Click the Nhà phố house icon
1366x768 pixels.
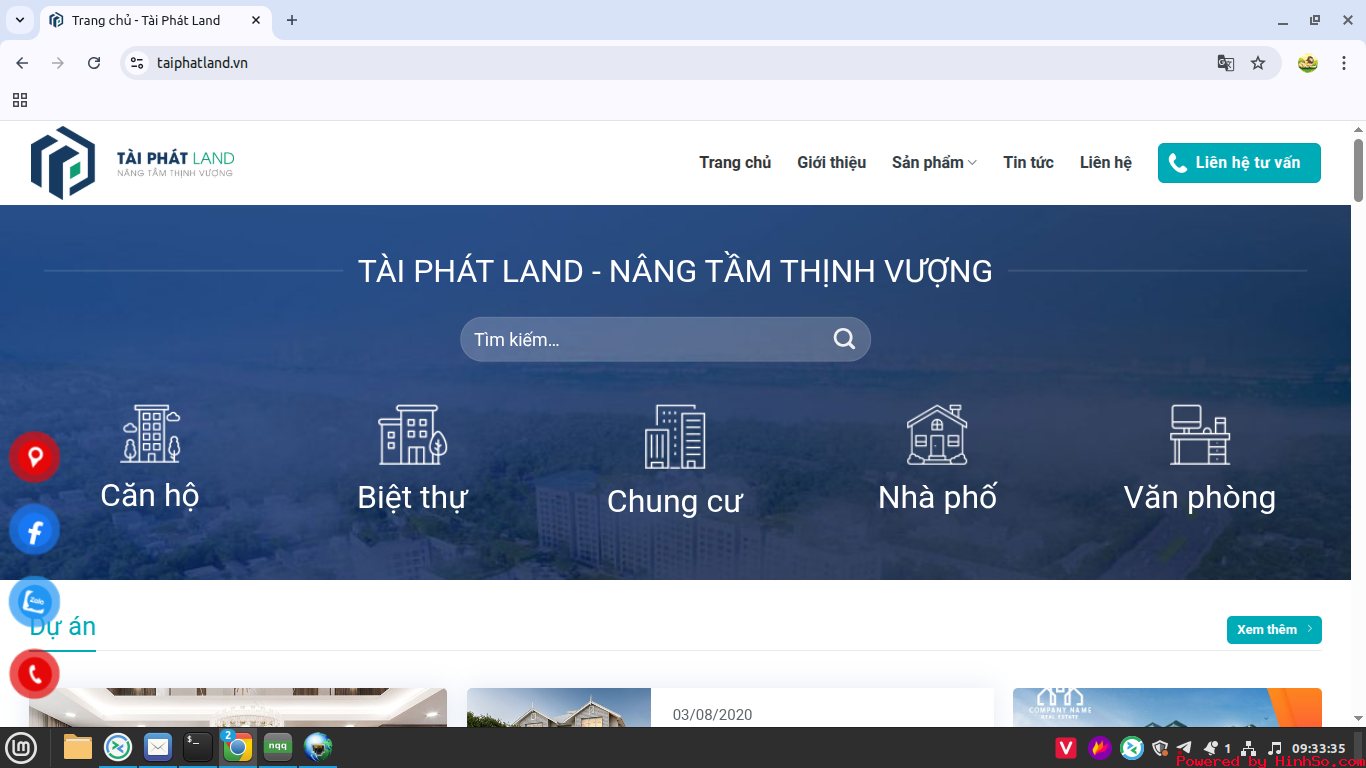click(x=937, y=434)
